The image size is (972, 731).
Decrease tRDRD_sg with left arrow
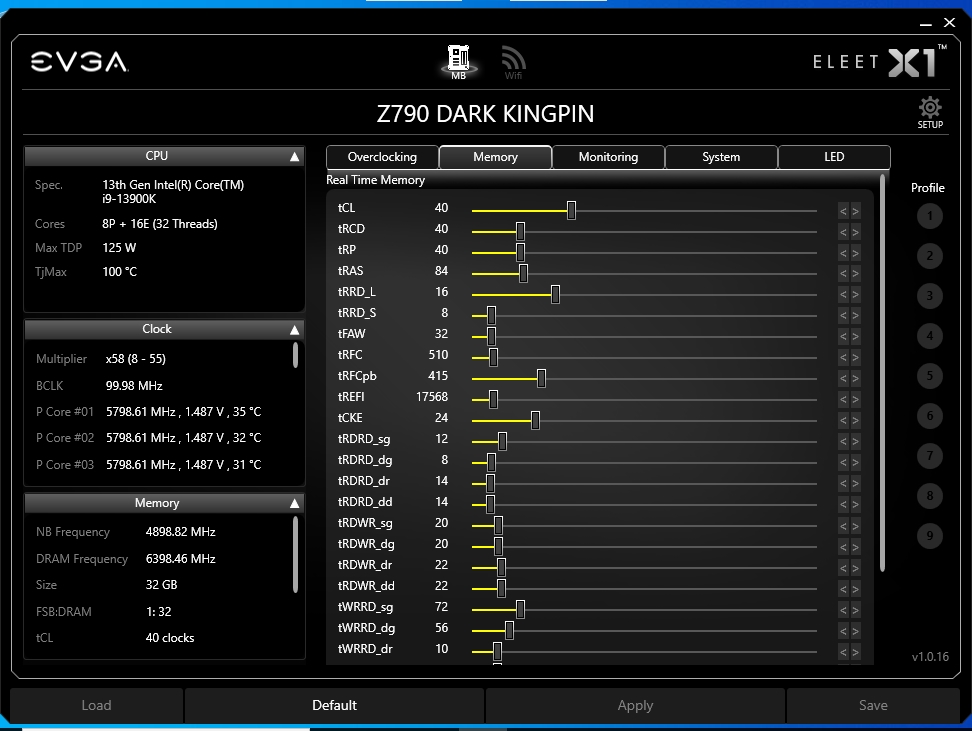843,441
